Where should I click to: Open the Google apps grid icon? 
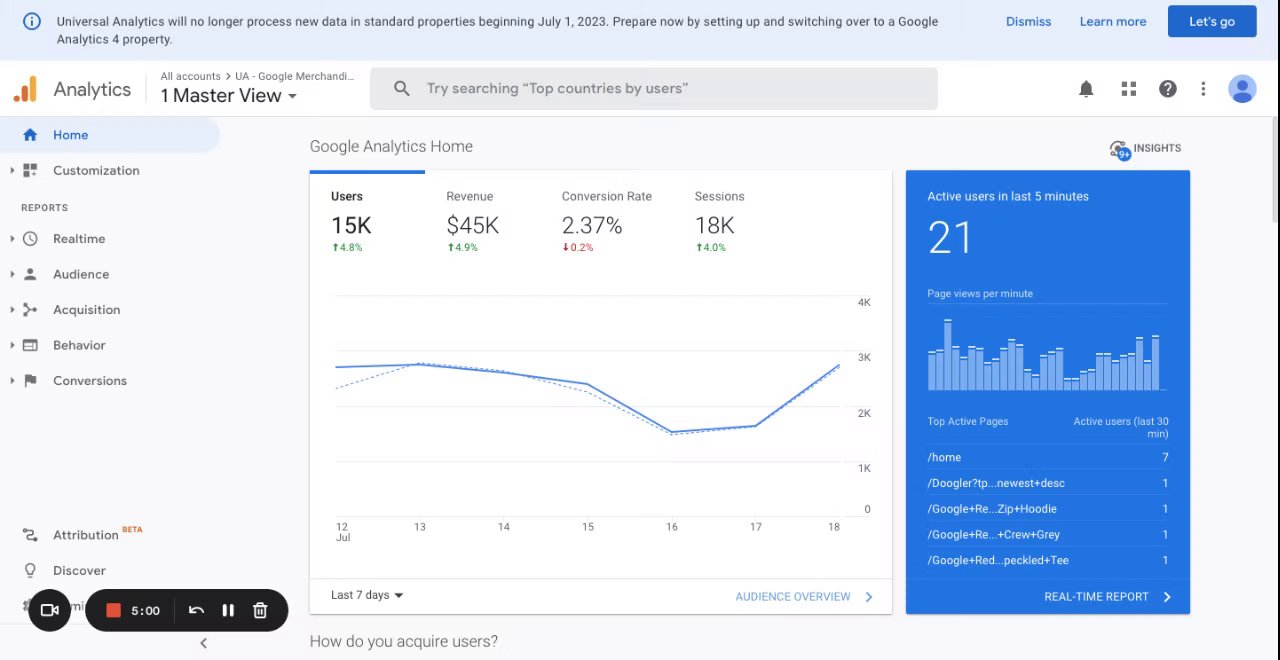[1129, 89]
